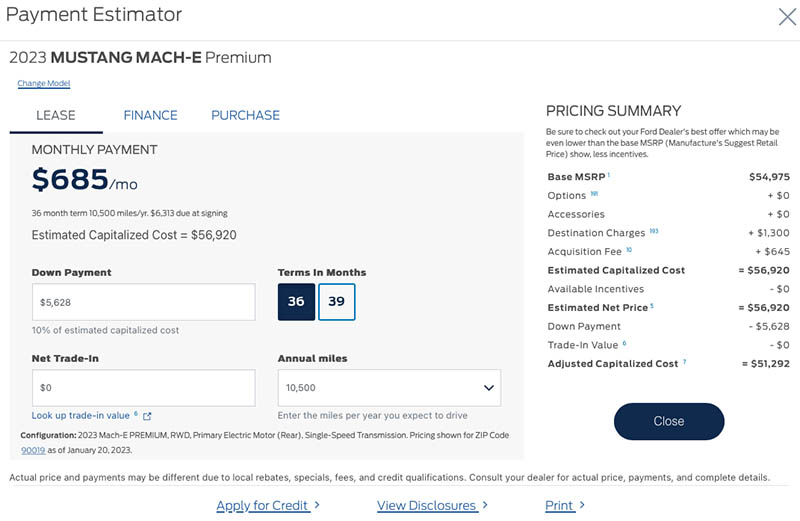Screen dimensions: 800x521
Task: Click the Base MSRP value $54,975
Action: (769, 177)
